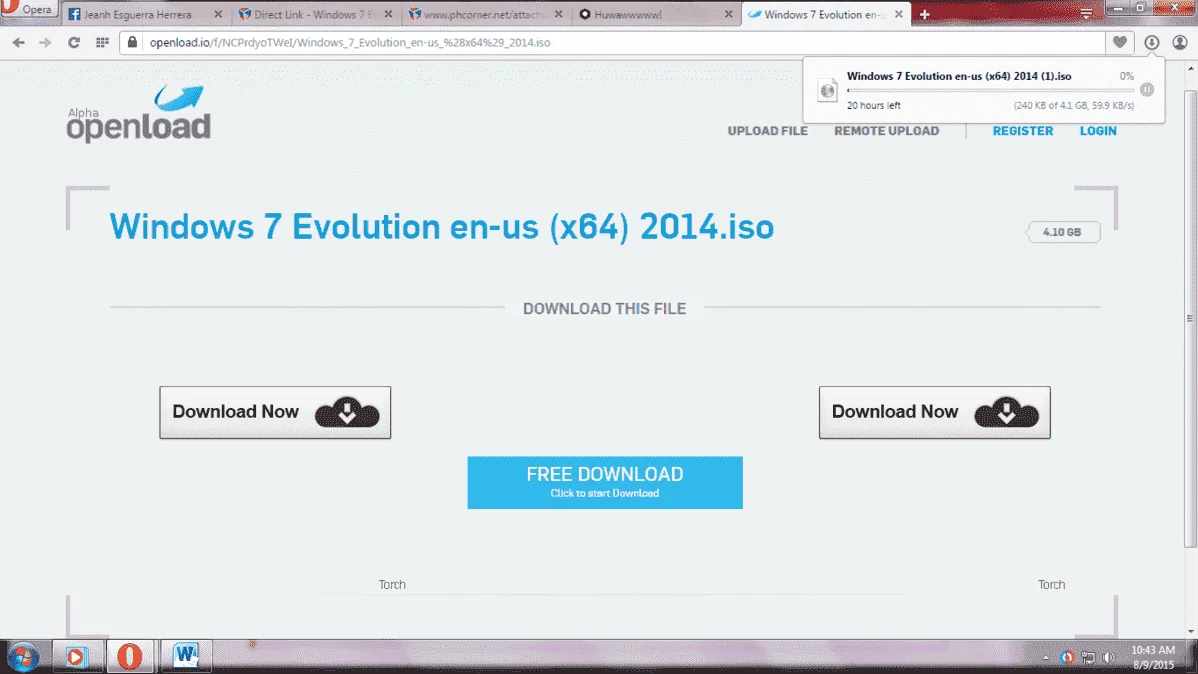Open Microsoft Word from the taskbar
1198x674 pixels.
click(185, 656)
